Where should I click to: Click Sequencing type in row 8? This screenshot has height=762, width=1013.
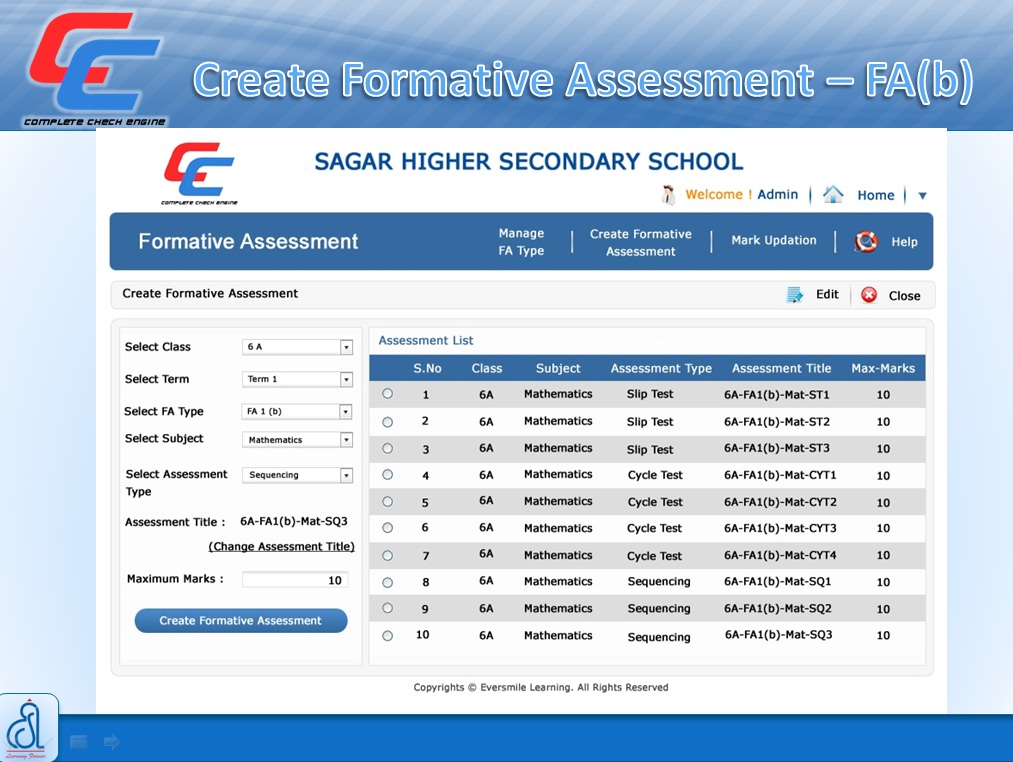pos(659,582)
